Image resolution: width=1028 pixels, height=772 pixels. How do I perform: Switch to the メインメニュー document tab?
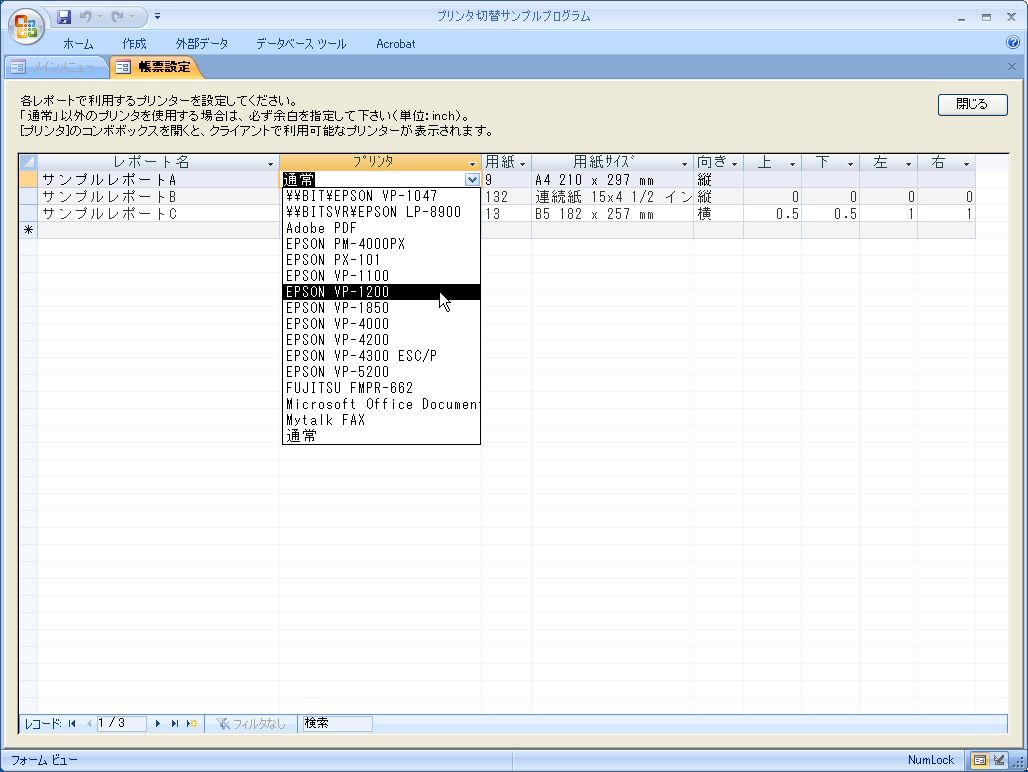(55, 67)
